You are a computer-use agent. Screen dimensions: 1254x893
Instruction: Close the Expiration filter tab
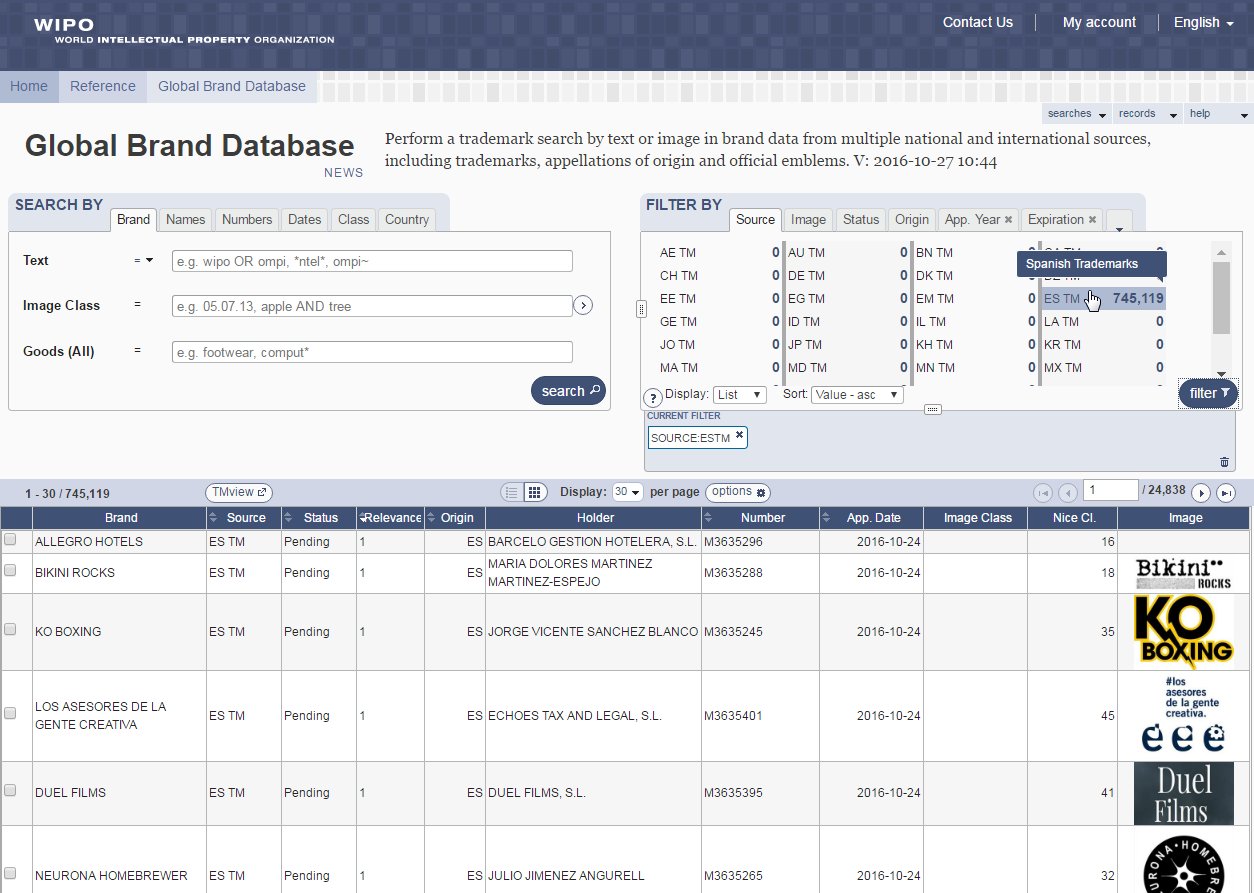(x=1092, y=220)
